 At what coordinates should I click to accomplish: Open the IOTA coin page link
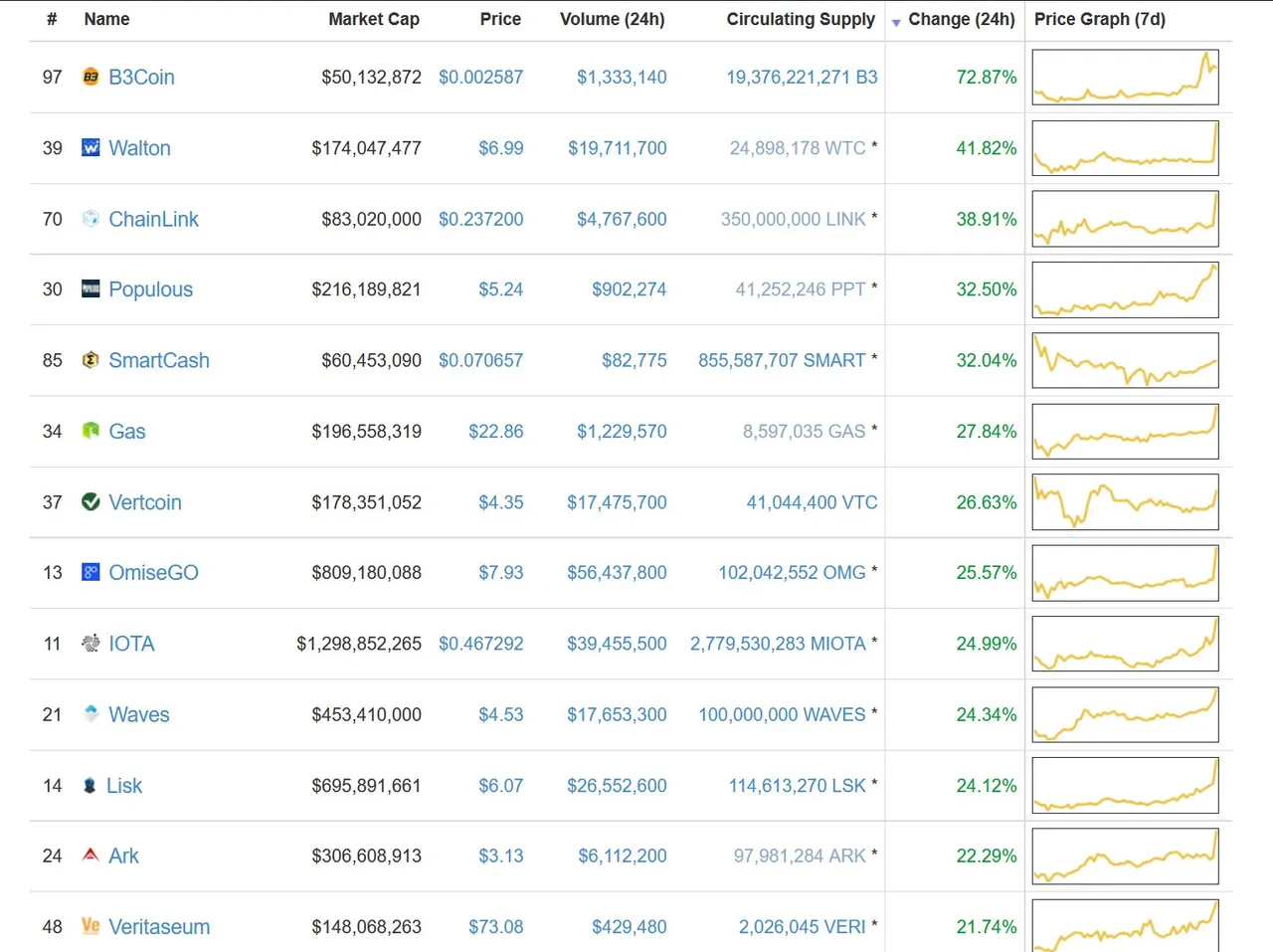[131, 643]
